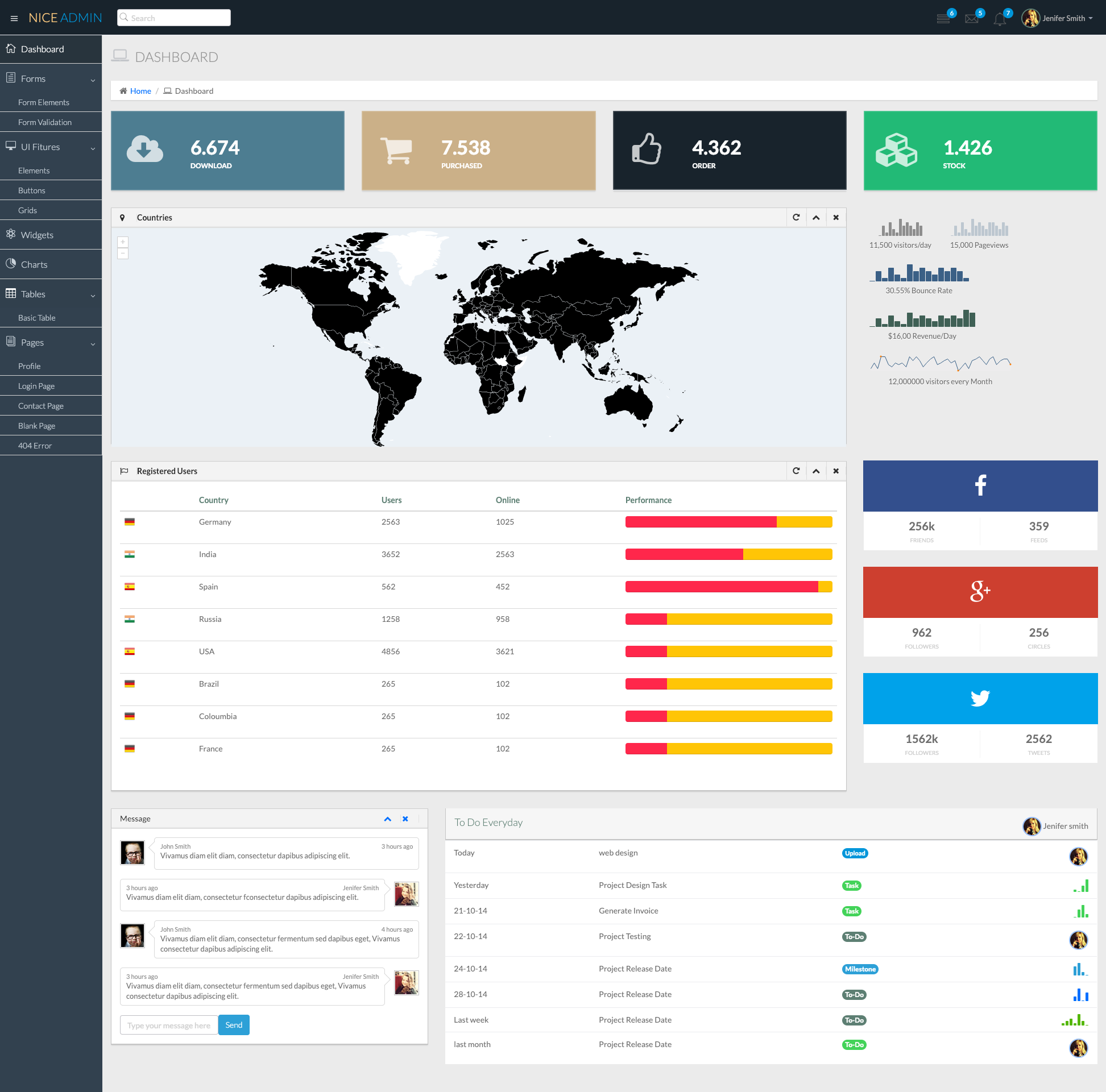Screen dimensions: 1106x1092
Task: Click Germany's performance progress bar
Action: (728, 522)
